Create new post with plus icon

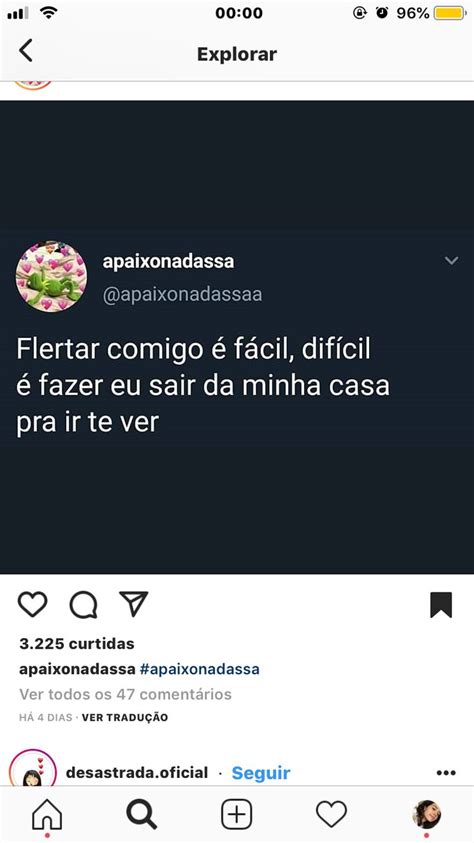[x=236, y=815]
